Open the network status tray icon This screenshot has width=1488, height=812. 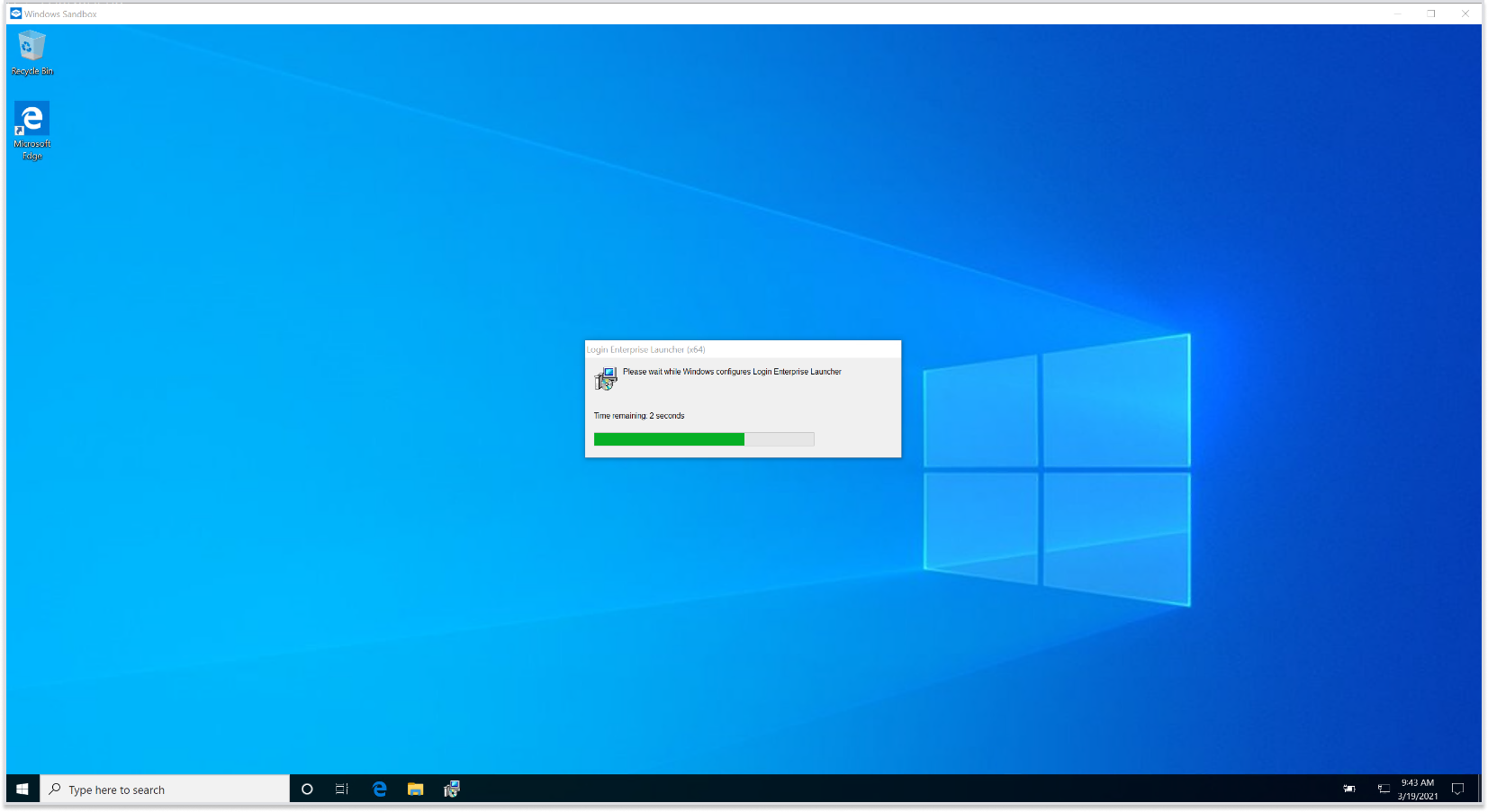[1384, 789]
